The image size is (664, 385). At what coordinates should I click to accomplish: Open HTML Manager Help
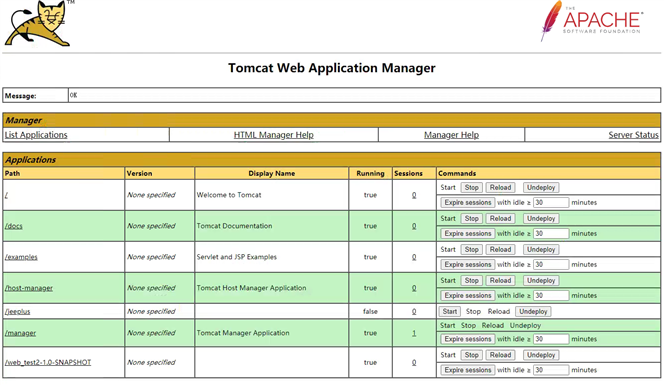point(274,135)
